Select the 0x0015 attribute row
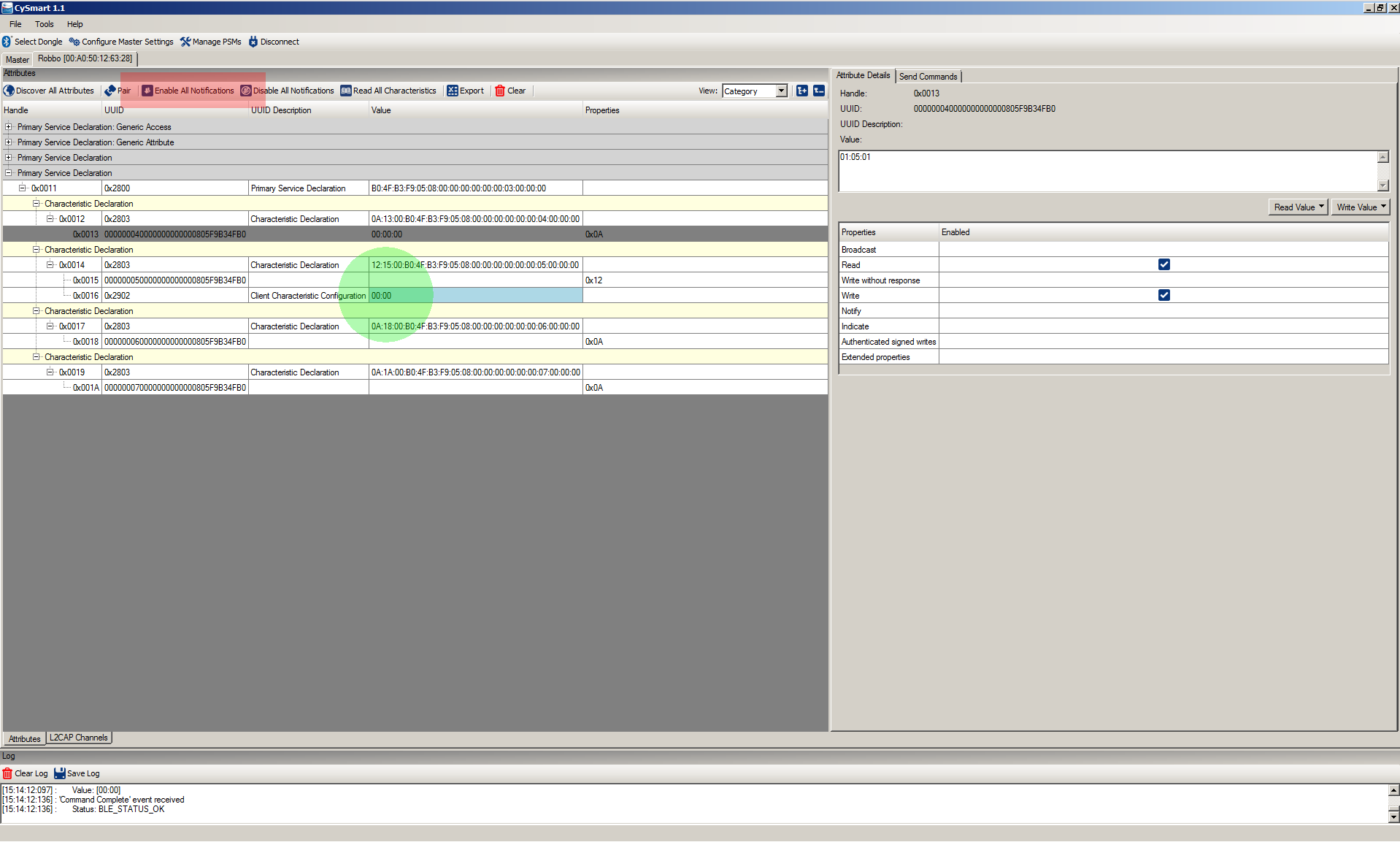Image resolution: width=1400 pixels, height=842 pixels. point(415,280)
